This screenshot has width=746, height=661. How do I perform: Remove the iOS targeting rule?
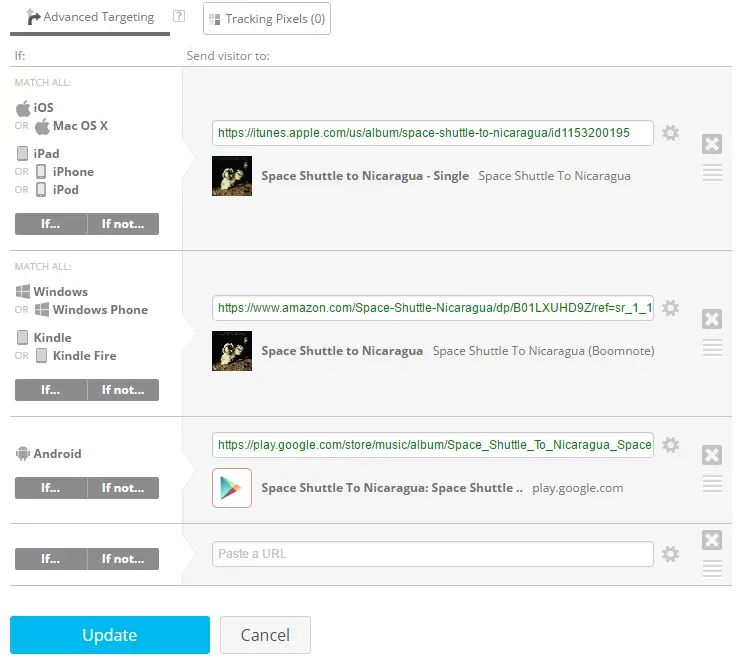[x=712, y=144]
